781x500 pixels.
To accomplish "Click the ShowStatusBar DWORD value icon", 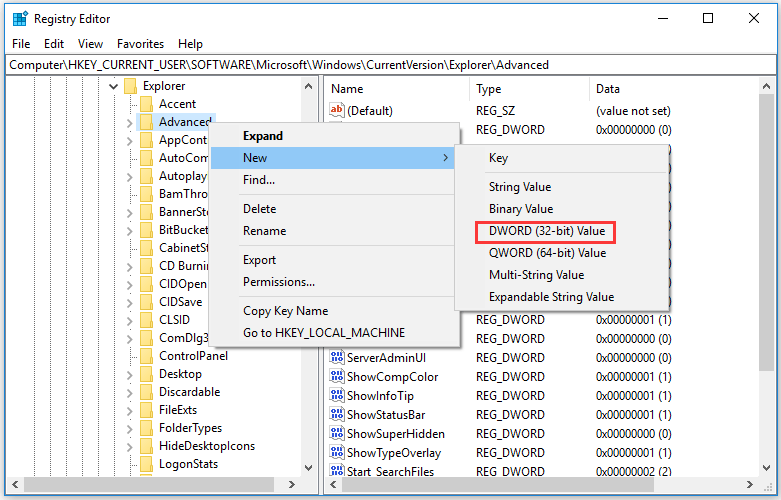I will 337,414.
